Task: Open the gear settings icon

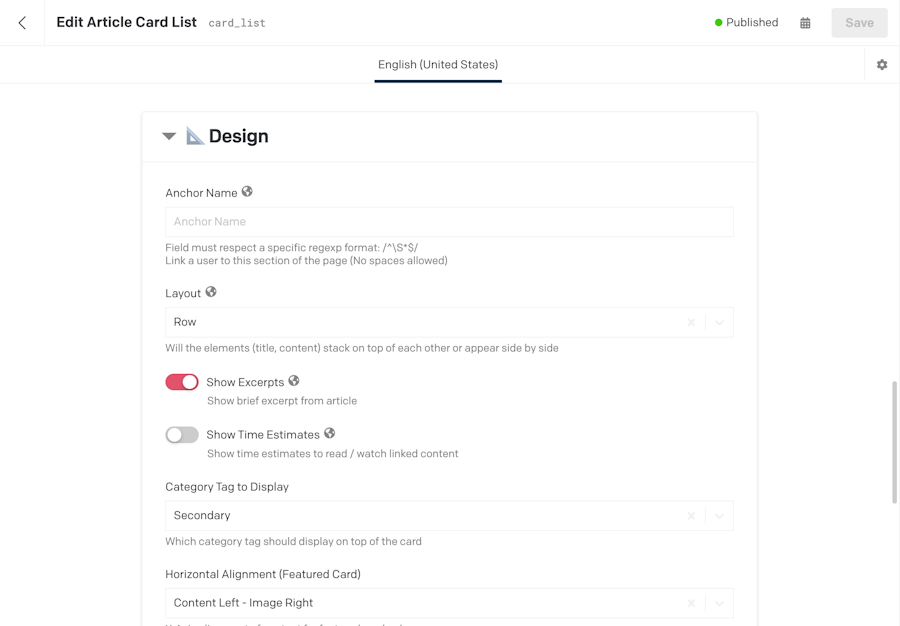Action: tap(882, 65)
